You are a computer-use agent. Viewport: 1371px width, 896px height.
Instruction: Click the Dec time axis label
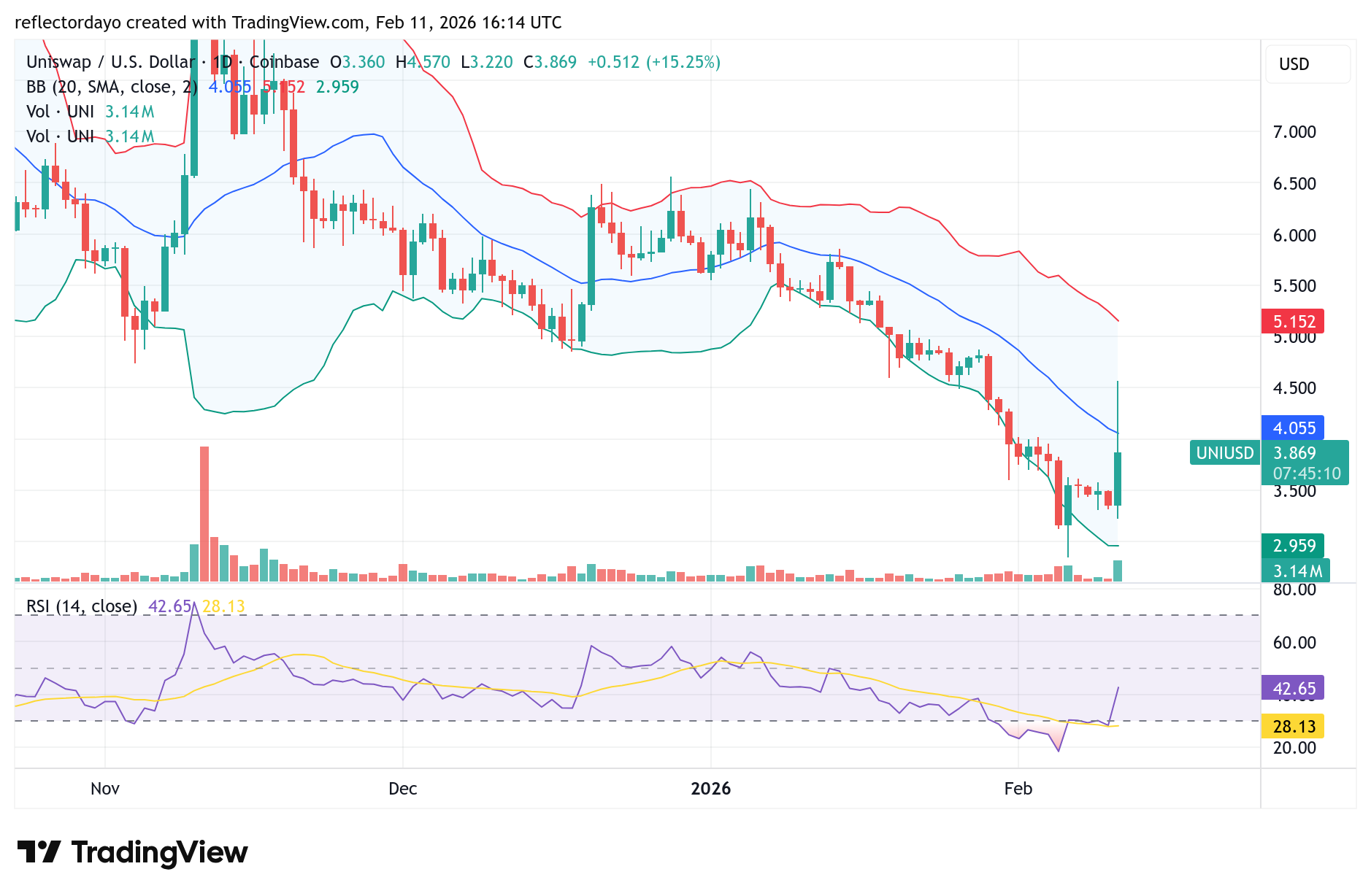402,789
